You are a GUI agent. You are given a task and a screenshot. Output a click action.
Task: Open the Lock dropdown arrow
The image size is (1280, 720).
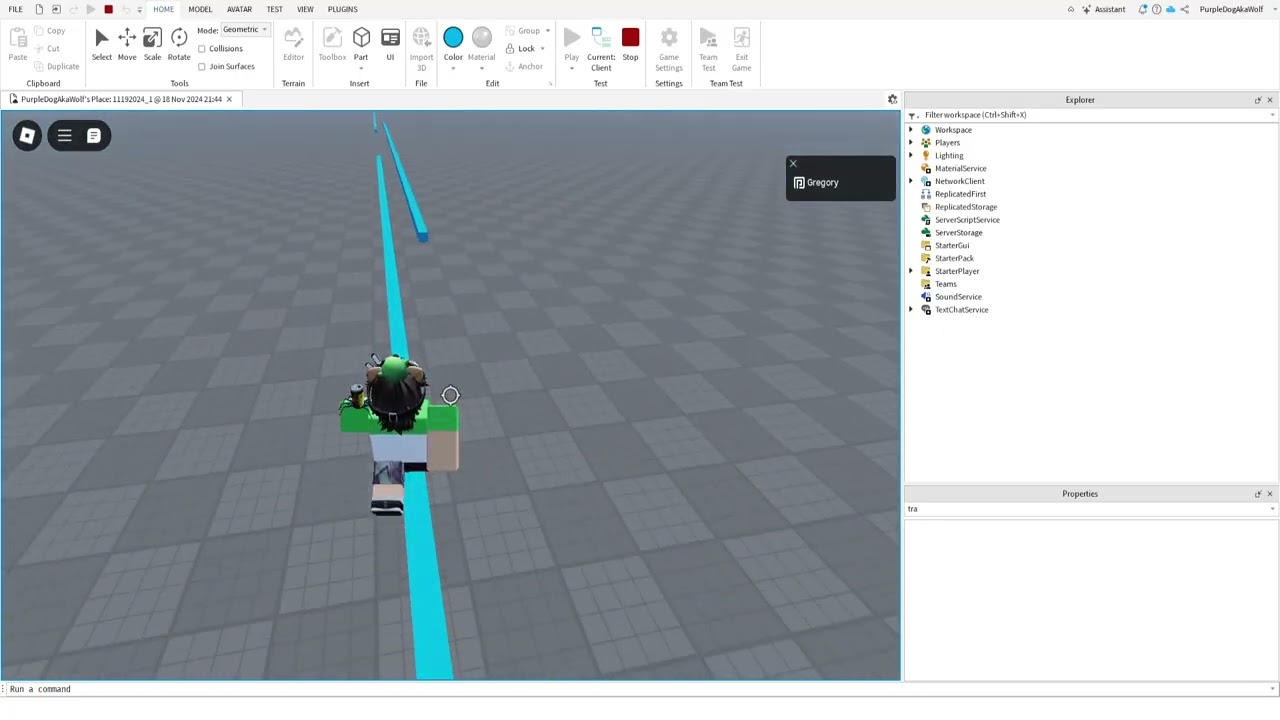point(542,48)
